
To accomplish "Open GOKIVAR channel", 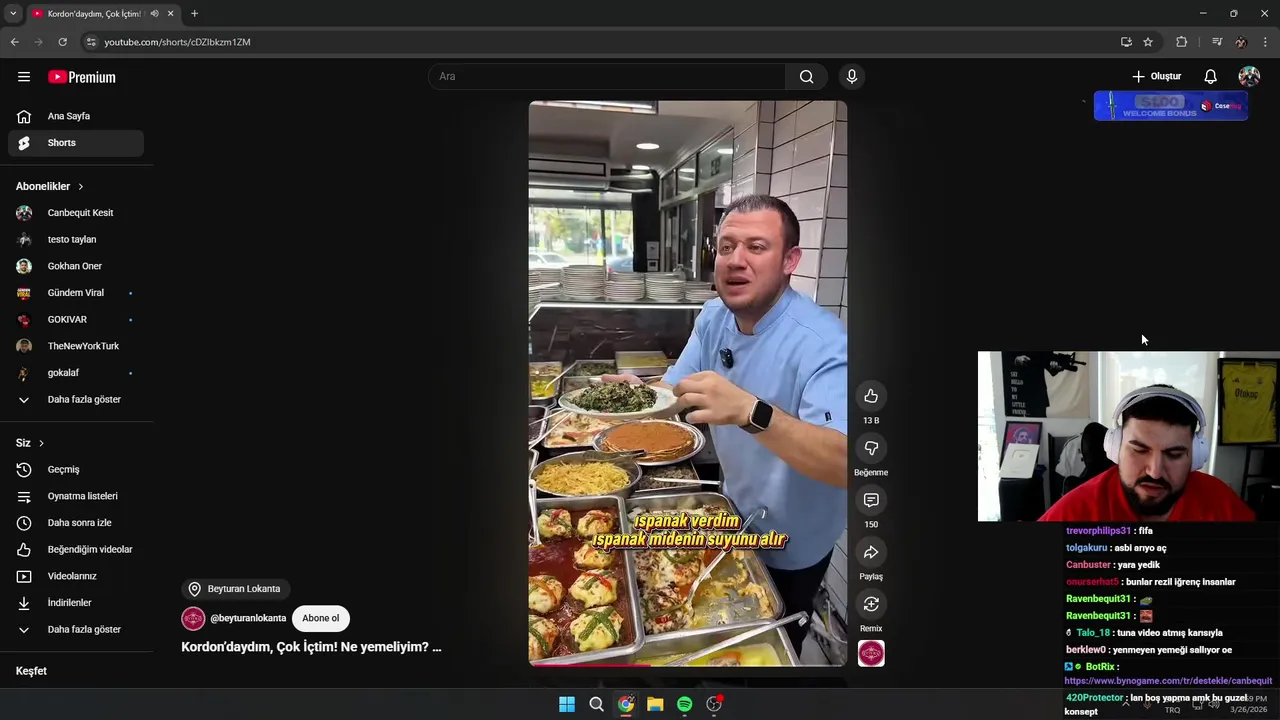I will pos(76,319).
